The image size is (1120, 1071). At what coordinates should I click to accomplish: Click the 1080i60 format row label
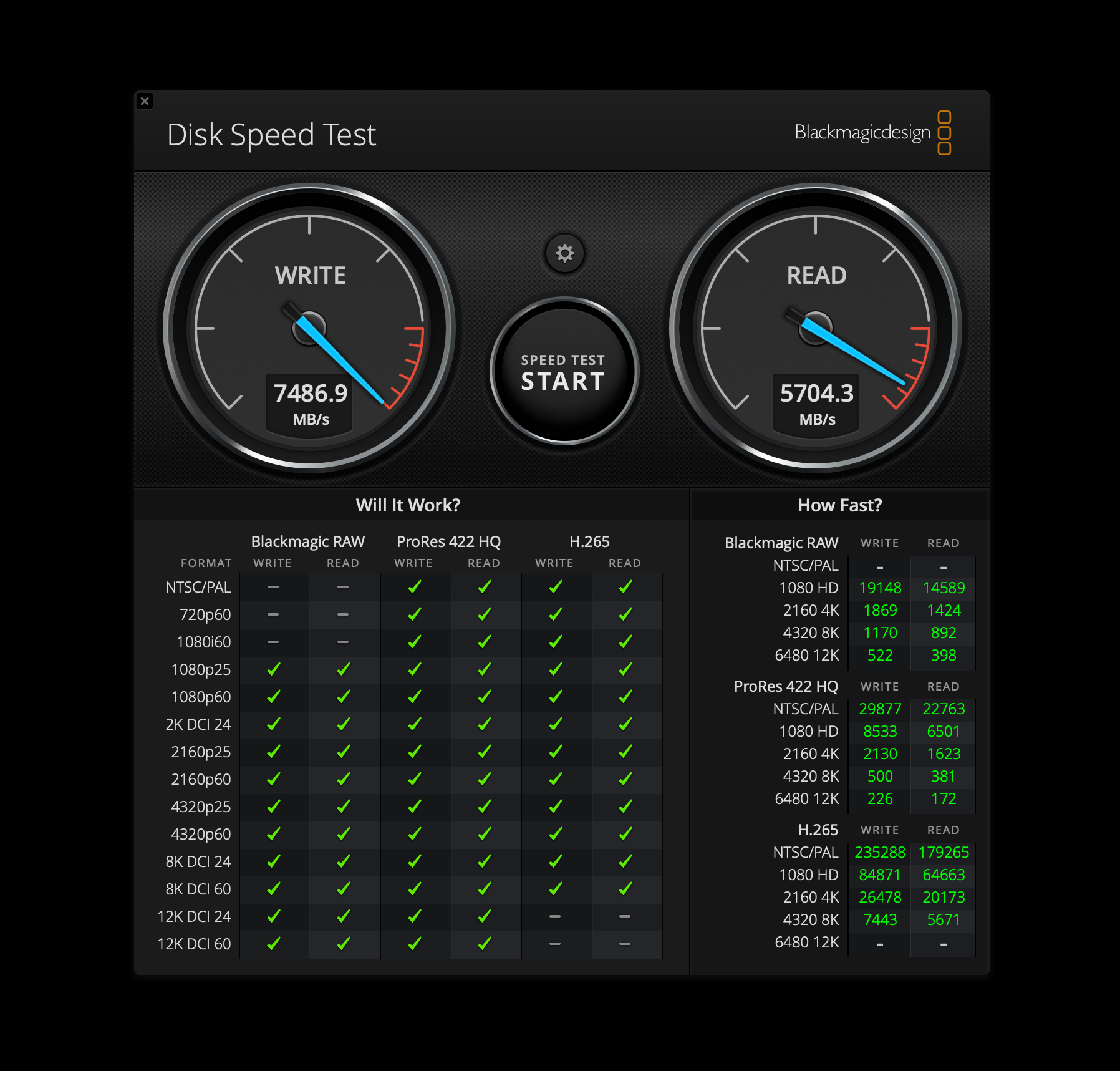tap(204, 642)
